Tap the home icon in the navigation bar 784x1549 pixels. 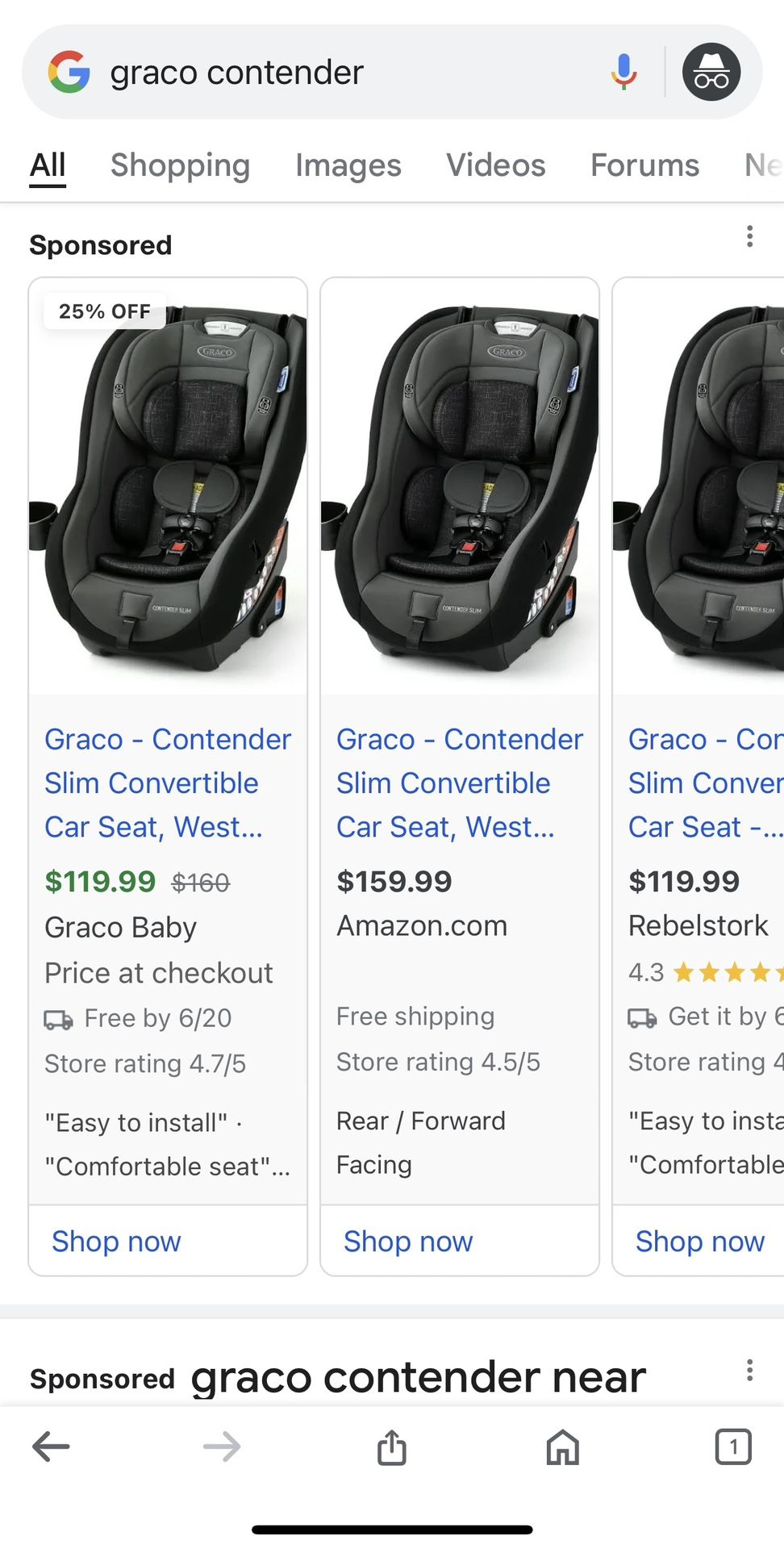pyautogui.click(x=563, y=1447)
